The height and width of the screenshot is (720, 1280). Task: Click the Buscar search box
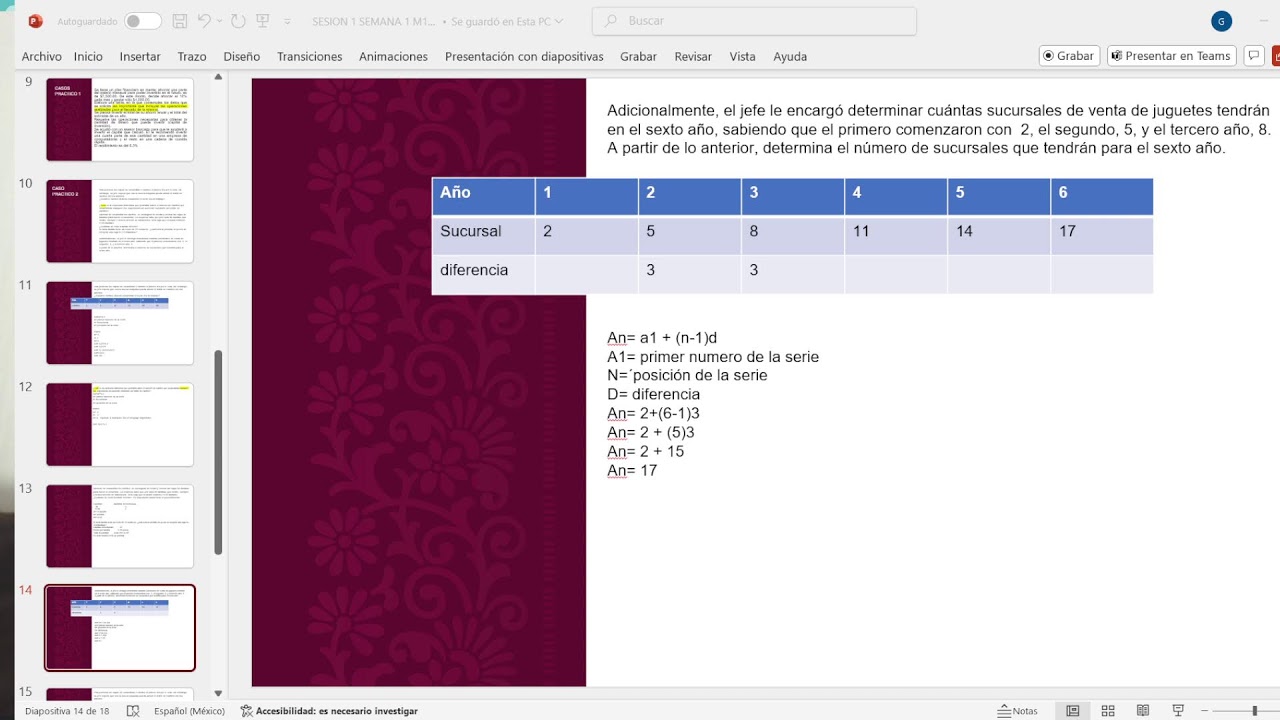point(754,21)
